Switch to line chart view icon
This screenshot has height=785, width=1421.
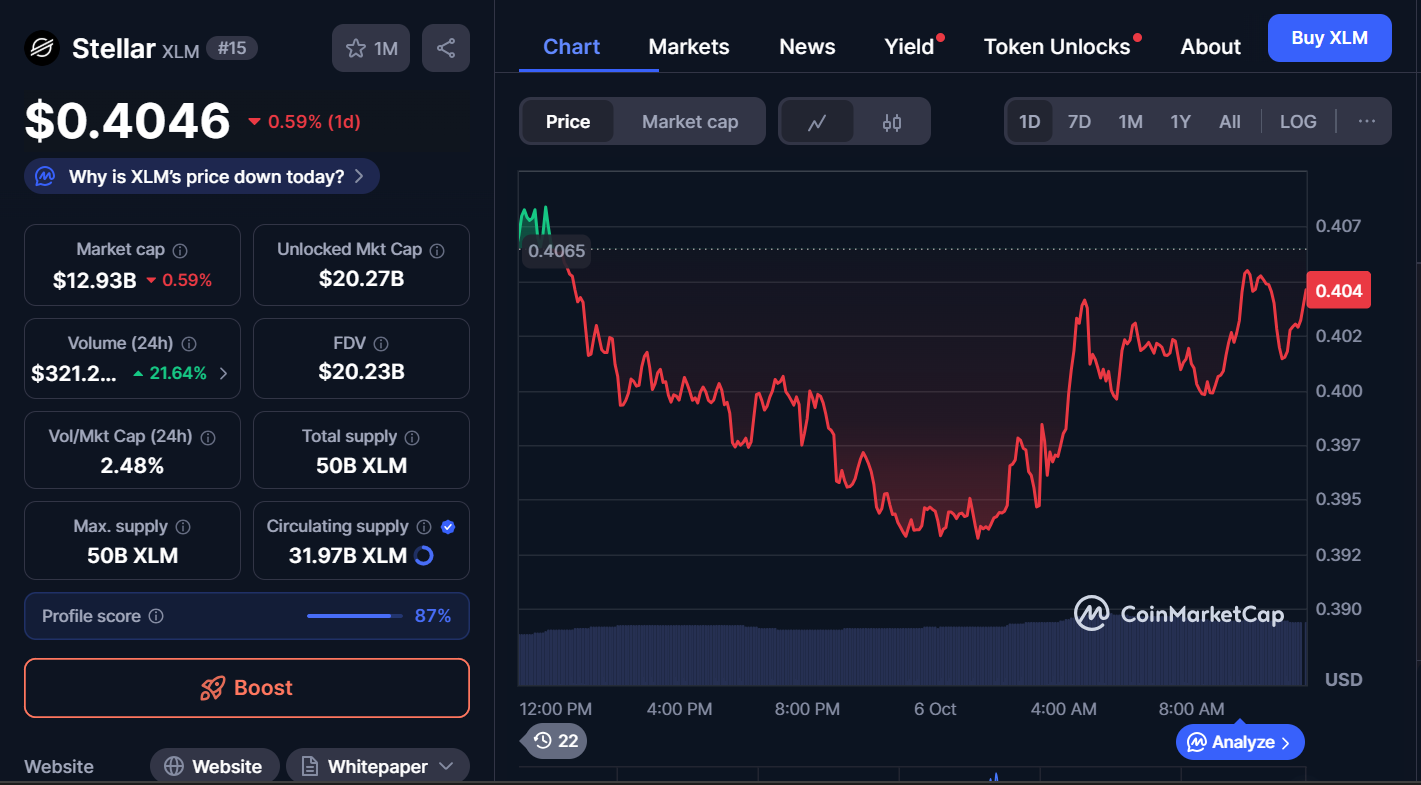tap(817, 122)
